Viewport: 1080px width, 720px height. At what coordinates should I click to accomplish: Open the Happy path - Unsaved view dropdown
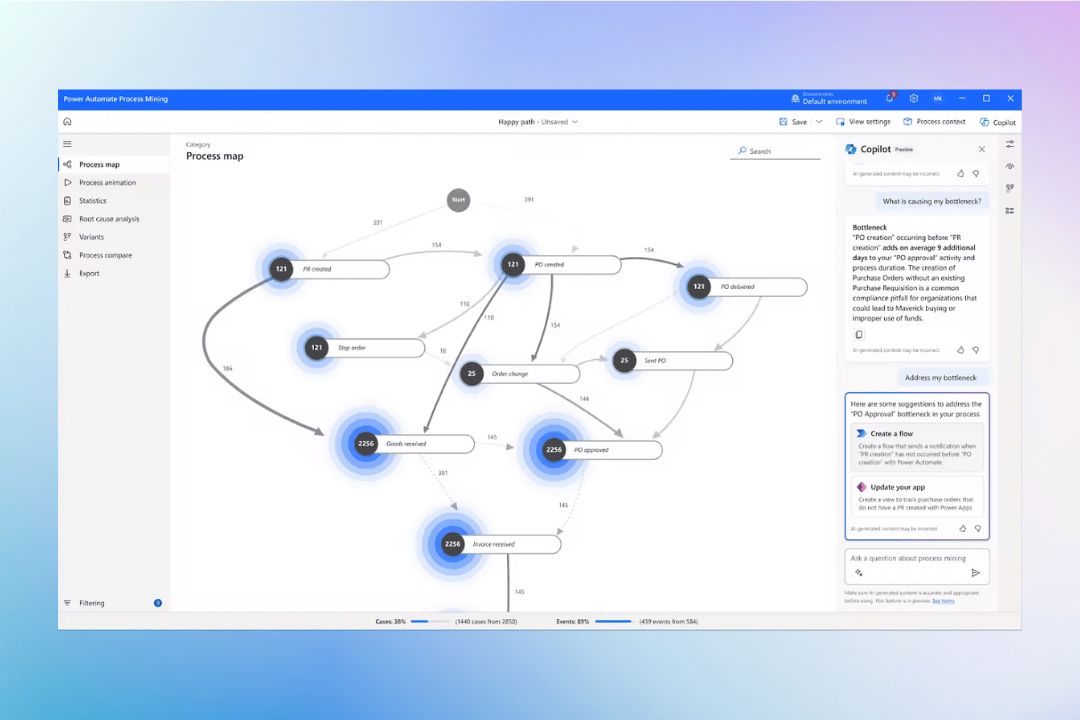[538, 122]
